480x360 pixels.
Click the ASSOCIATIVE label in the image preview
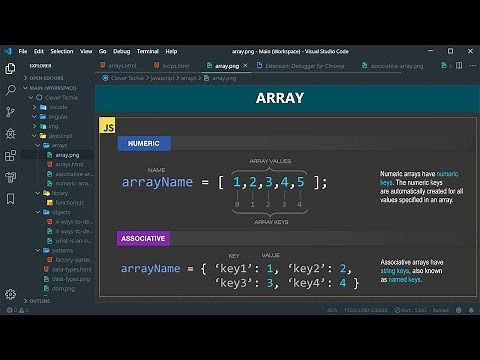pyautogui.click(x=143, y=239)
